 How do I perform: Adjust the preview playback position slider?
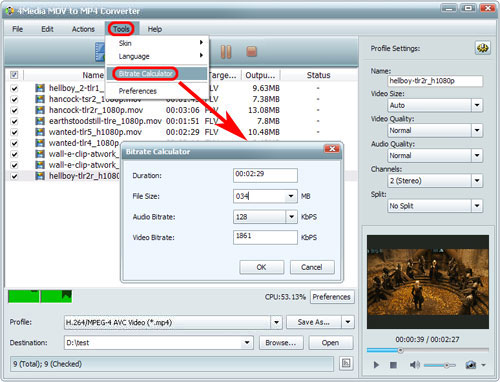pos(401,350)
